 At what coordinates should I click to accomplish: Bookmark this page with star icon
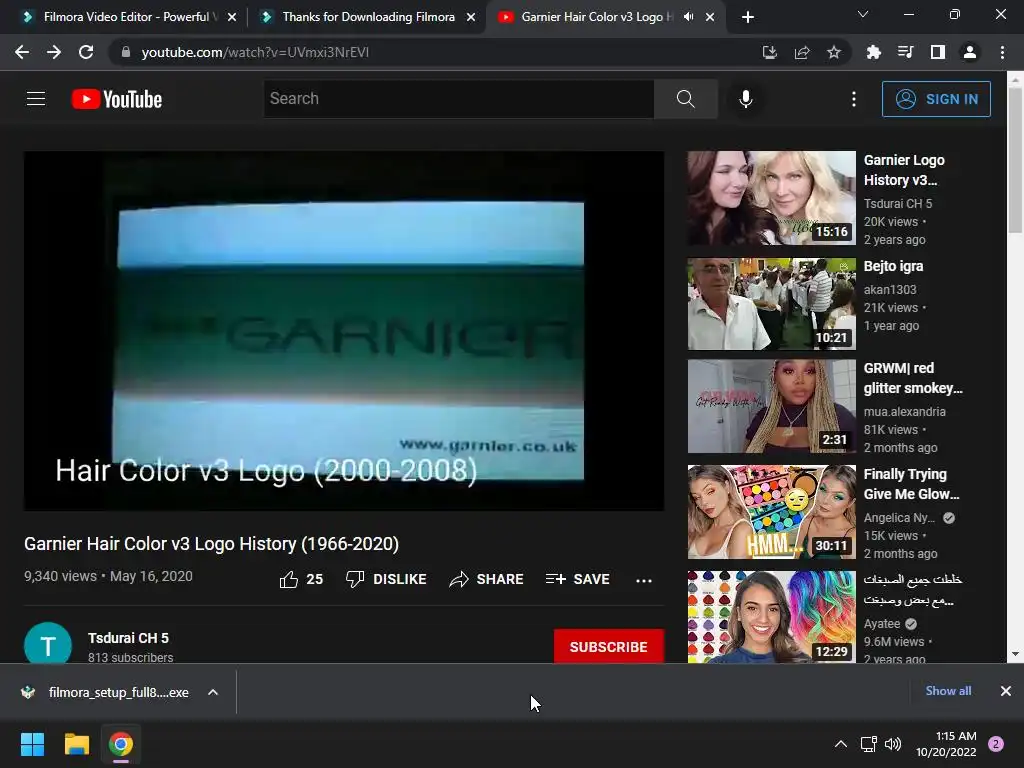point(834,52)
